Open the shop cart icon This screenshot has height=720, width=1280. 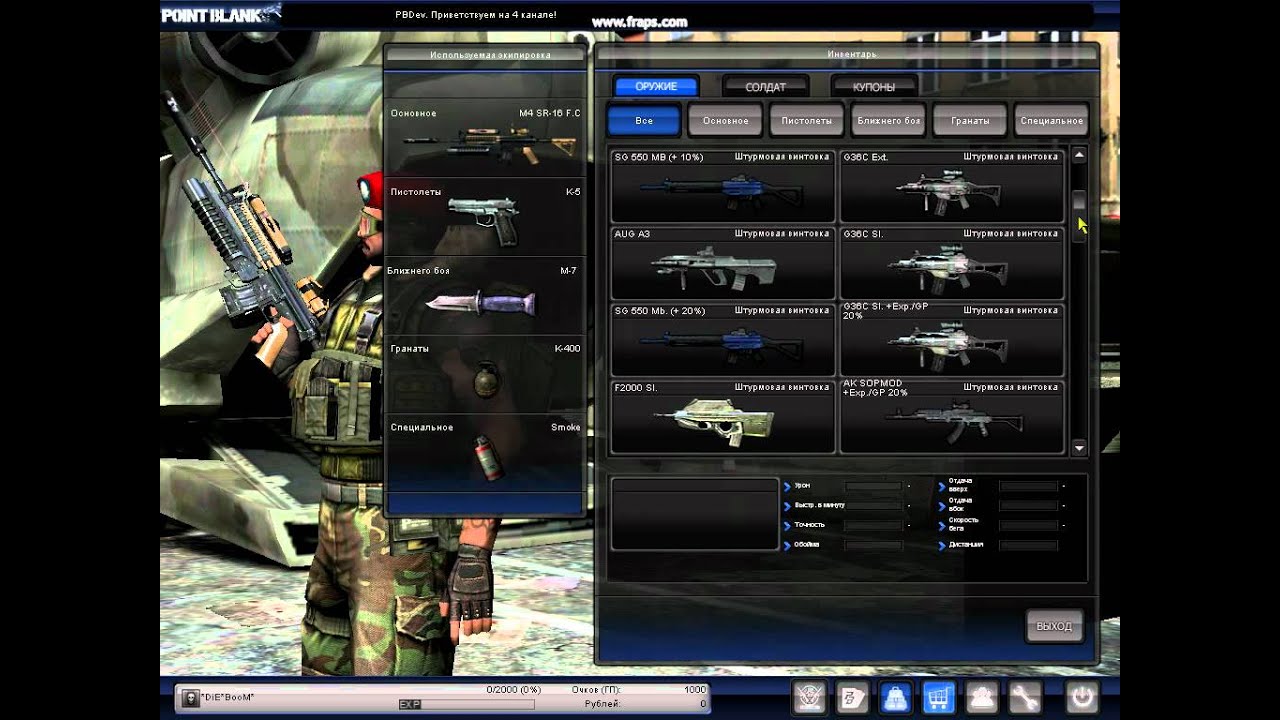coord(938,696)
